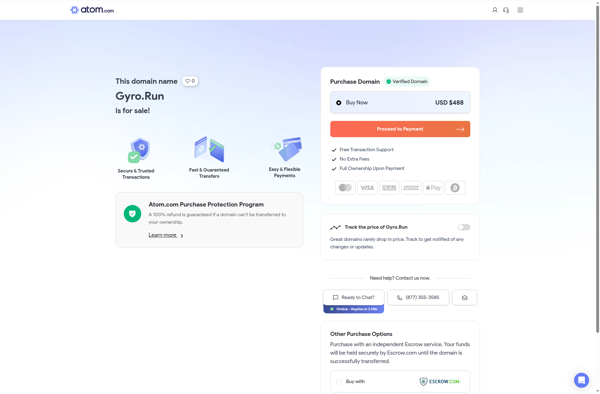This screenshot has height=394, width=600.
Task: Click the Apple Pay payment icon
Action: click(x=433, y=188)
